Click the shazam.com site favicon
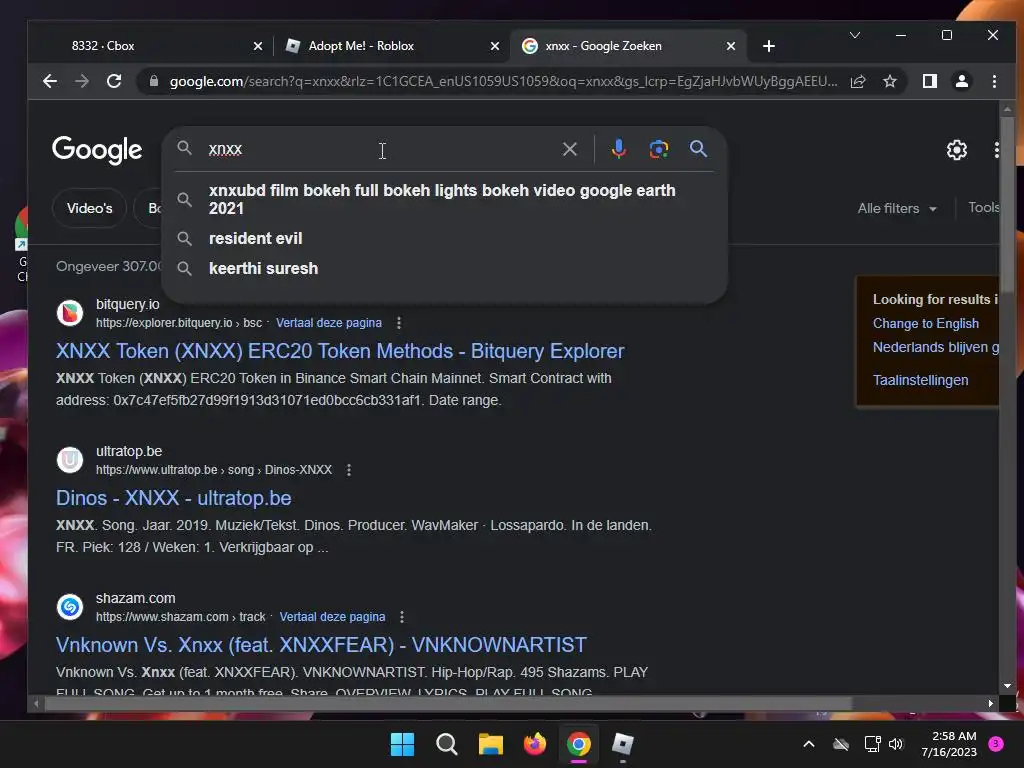 coord(70,607)
